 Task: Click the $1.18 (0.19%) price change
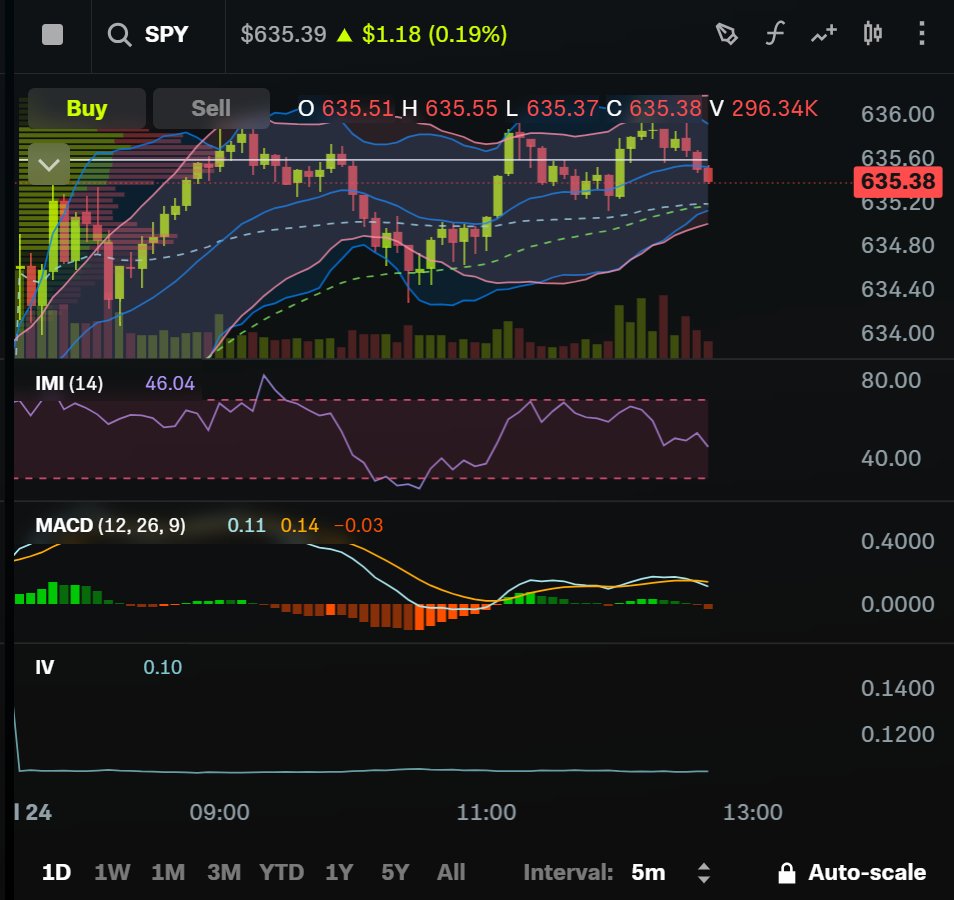tap(434, 34)
